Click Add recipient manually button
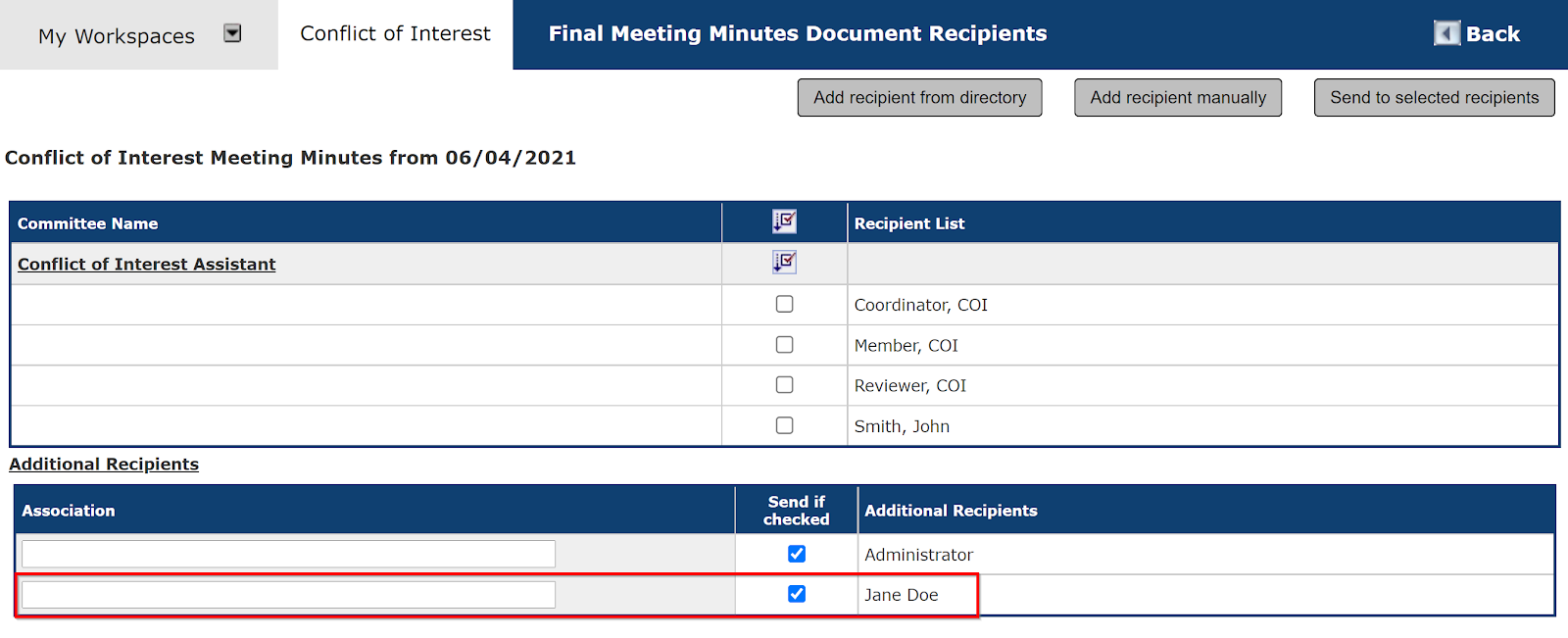Screen dimensions: 1568x638 (x=1178, y=98)
